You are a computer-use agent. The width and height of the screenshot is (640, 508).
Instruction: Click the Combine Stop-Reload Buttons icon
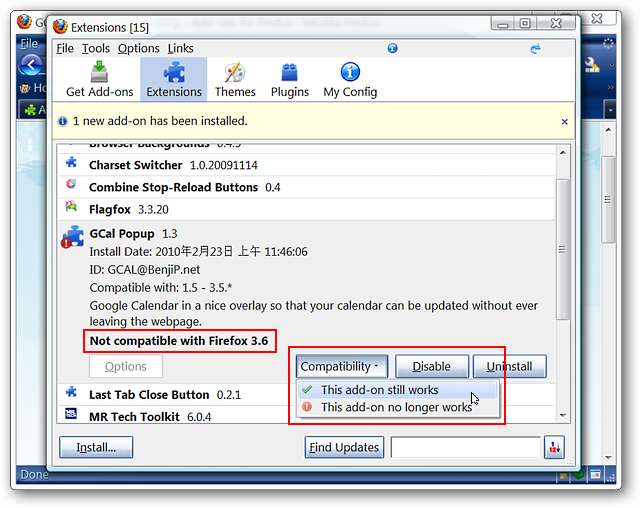pos(71,184)
